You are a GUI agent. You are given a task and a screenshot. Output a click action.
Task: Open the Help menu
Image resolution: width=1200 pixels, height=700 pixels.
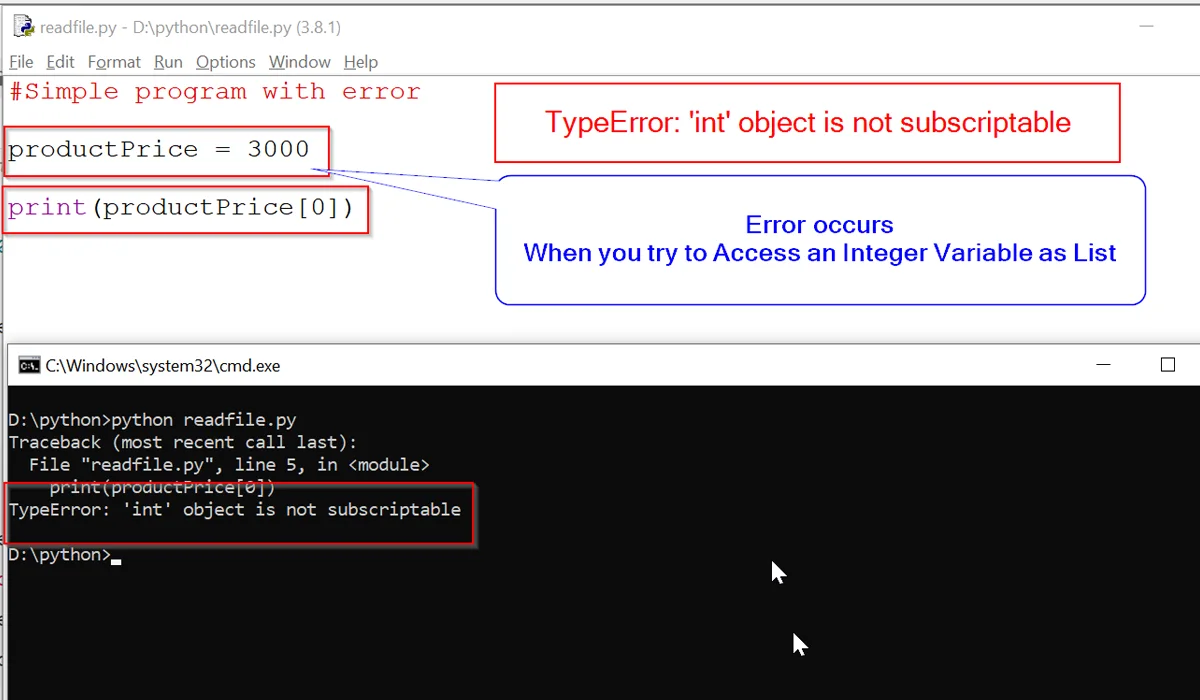click(360, 62)
